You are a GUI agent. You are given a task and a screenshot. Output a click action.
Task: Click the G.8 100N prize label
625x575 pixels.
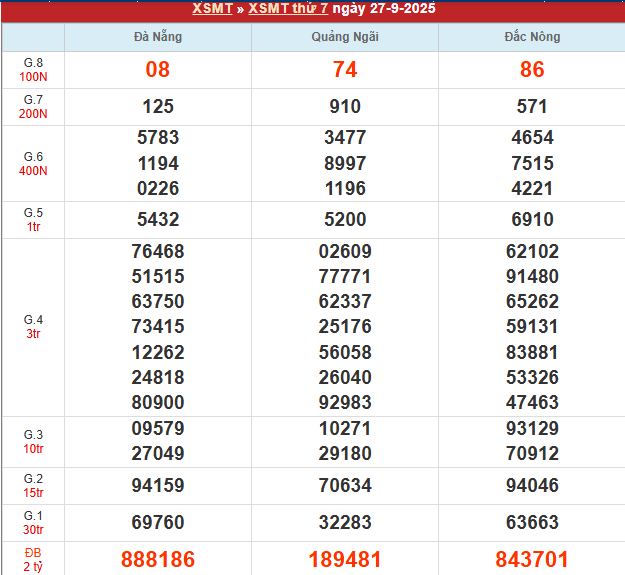(33, 70)
